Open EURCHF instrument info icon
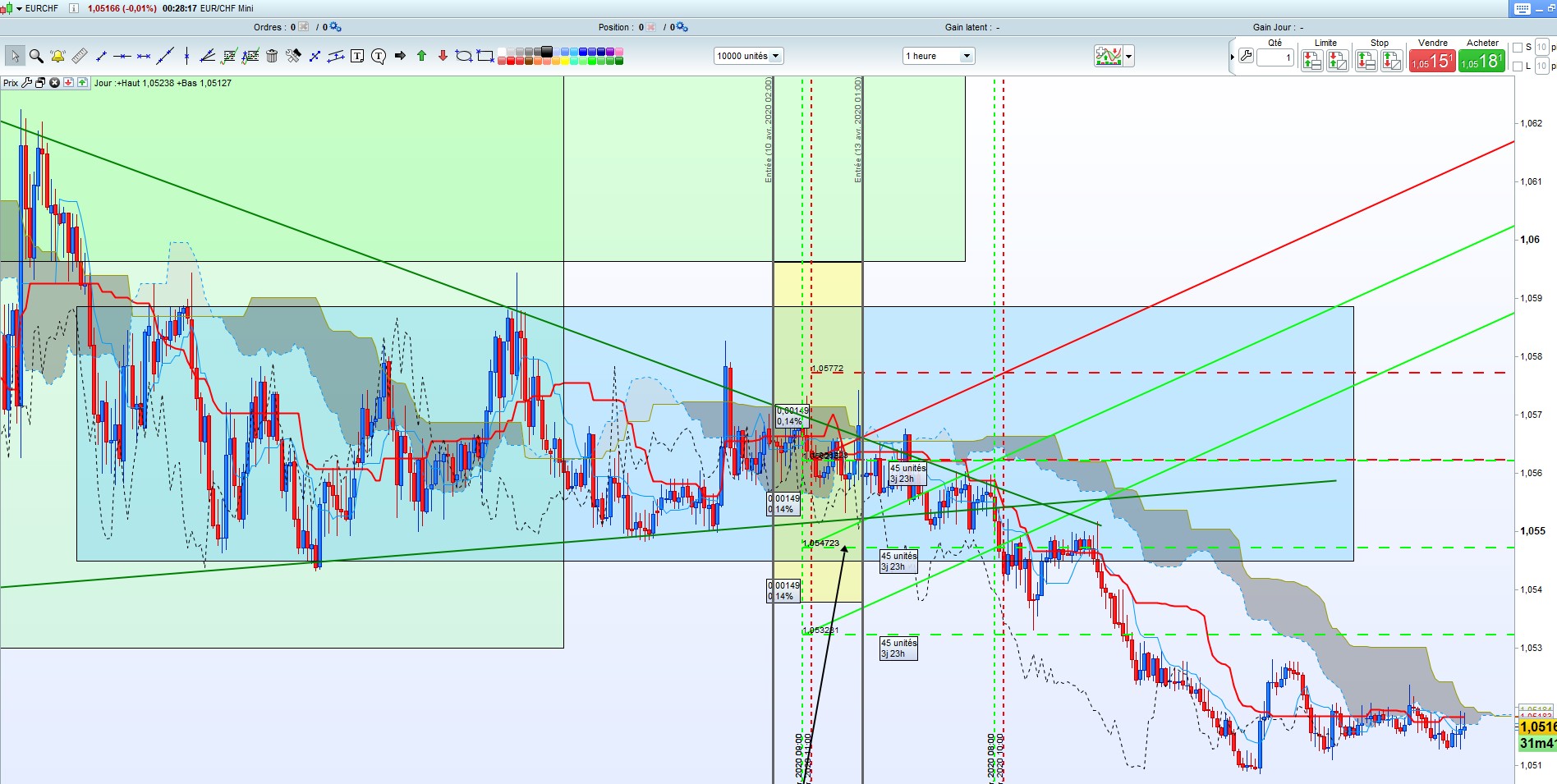 pyautogui.click(x=74, y=8)
